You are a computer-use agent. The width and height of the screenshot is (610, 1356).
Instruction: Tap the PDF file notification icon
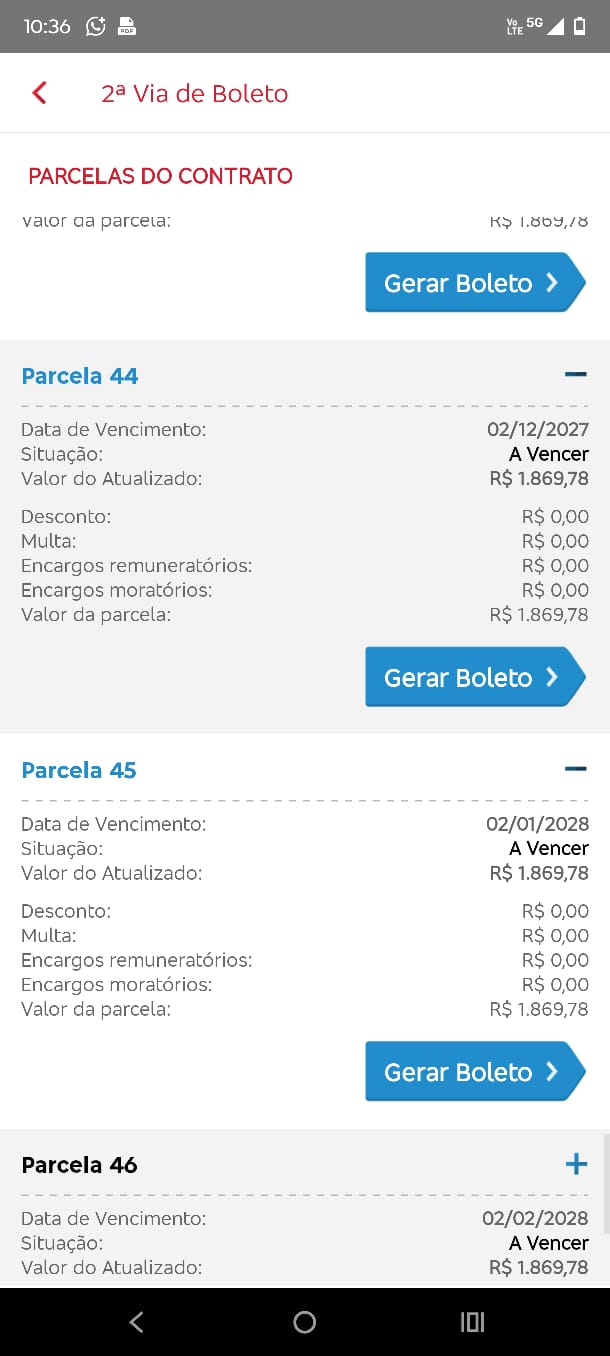click(127, 27)
